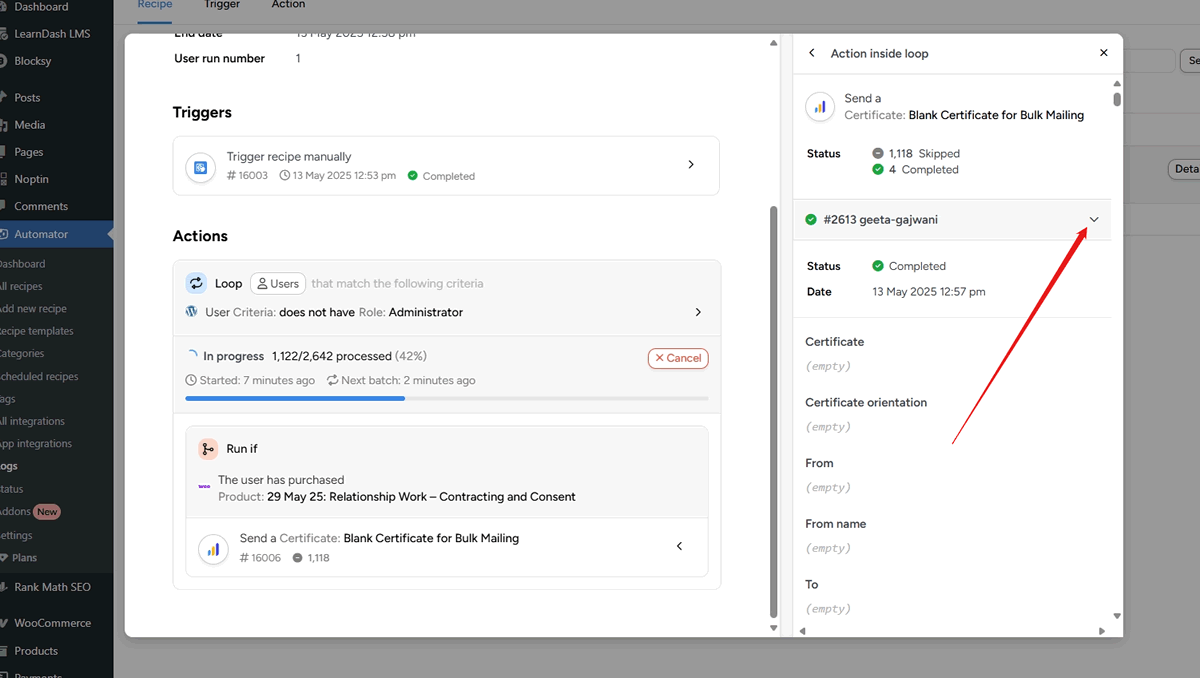Click the Automator robot icon
The image size is (1200, 678).
point(4,234)
